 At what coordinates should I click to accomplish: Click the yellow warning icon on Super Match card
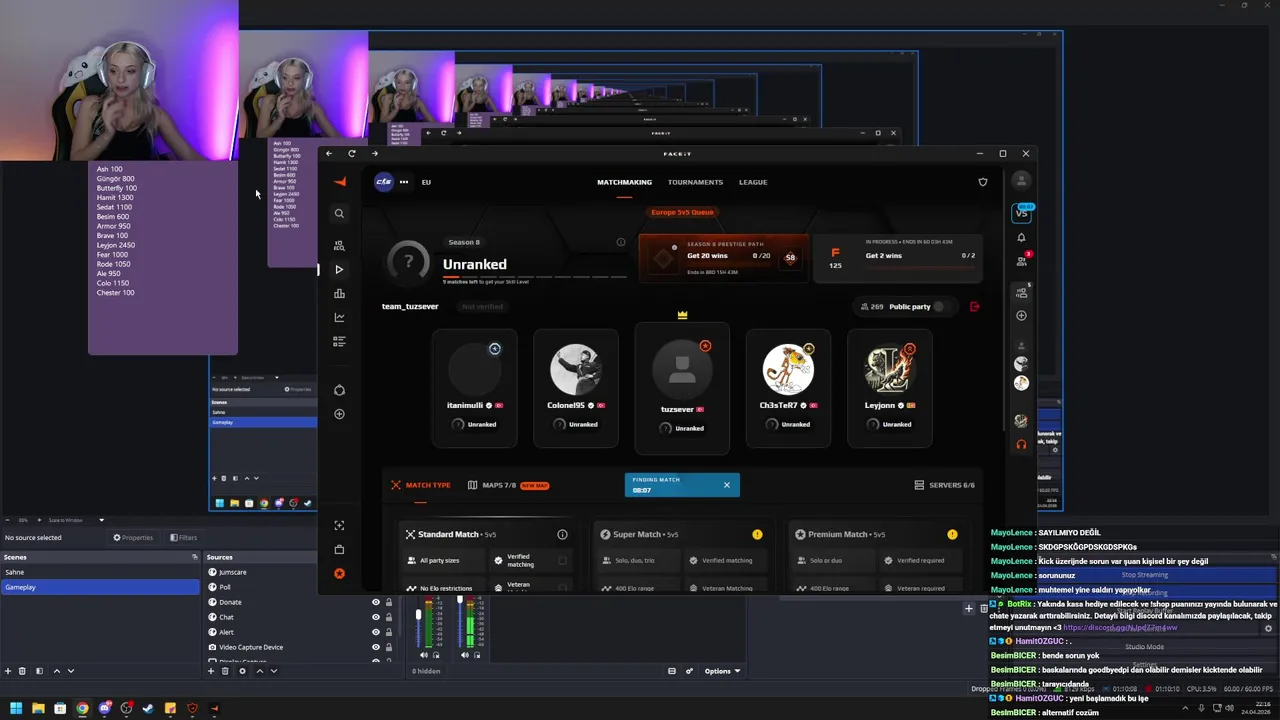[757, 534]
